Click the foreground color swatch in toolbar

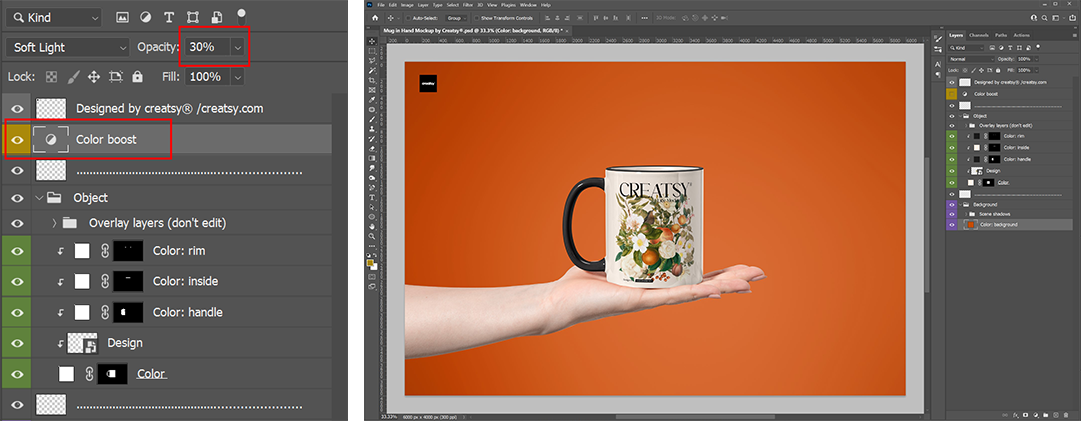click(370, 263)
